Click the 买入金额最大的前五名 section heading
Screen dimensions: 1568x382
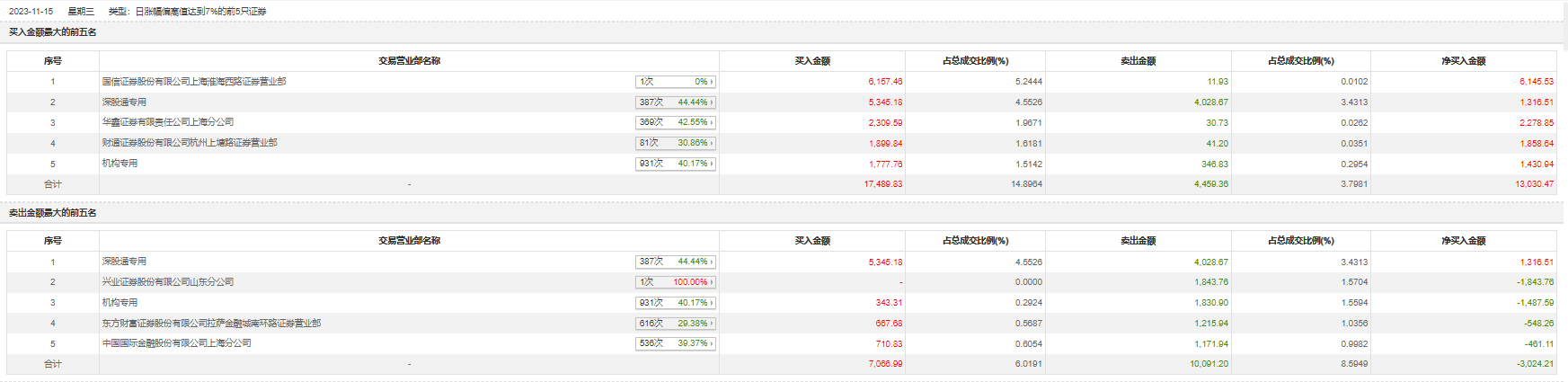53,32
